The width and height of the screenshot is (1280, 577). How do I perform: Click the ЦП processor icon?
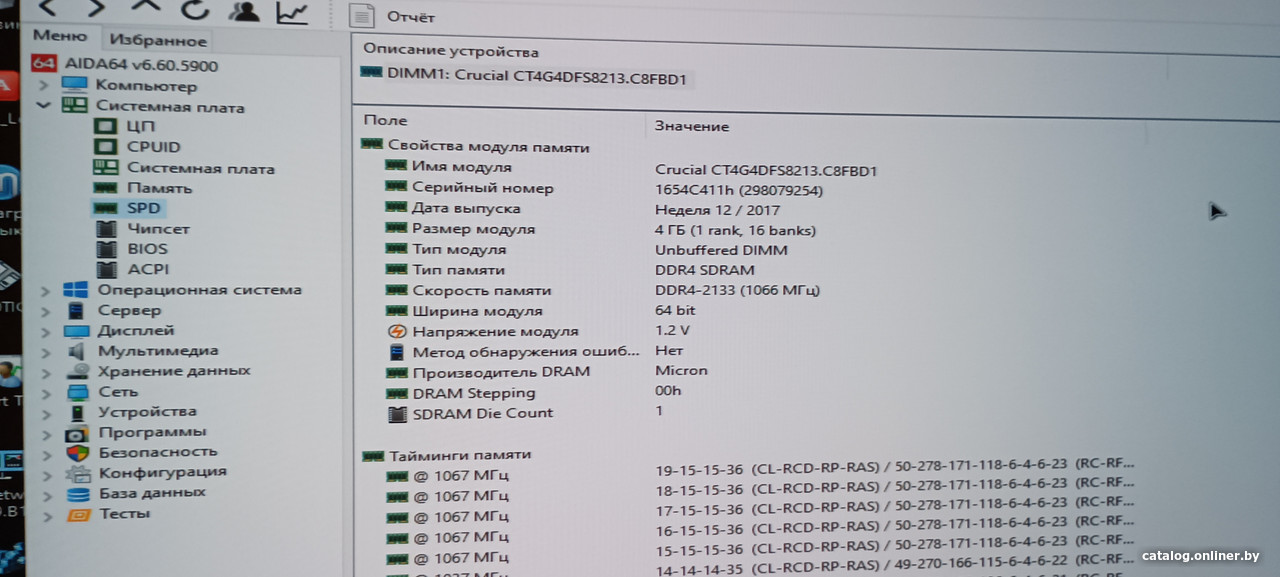click(x=106, y=127)
